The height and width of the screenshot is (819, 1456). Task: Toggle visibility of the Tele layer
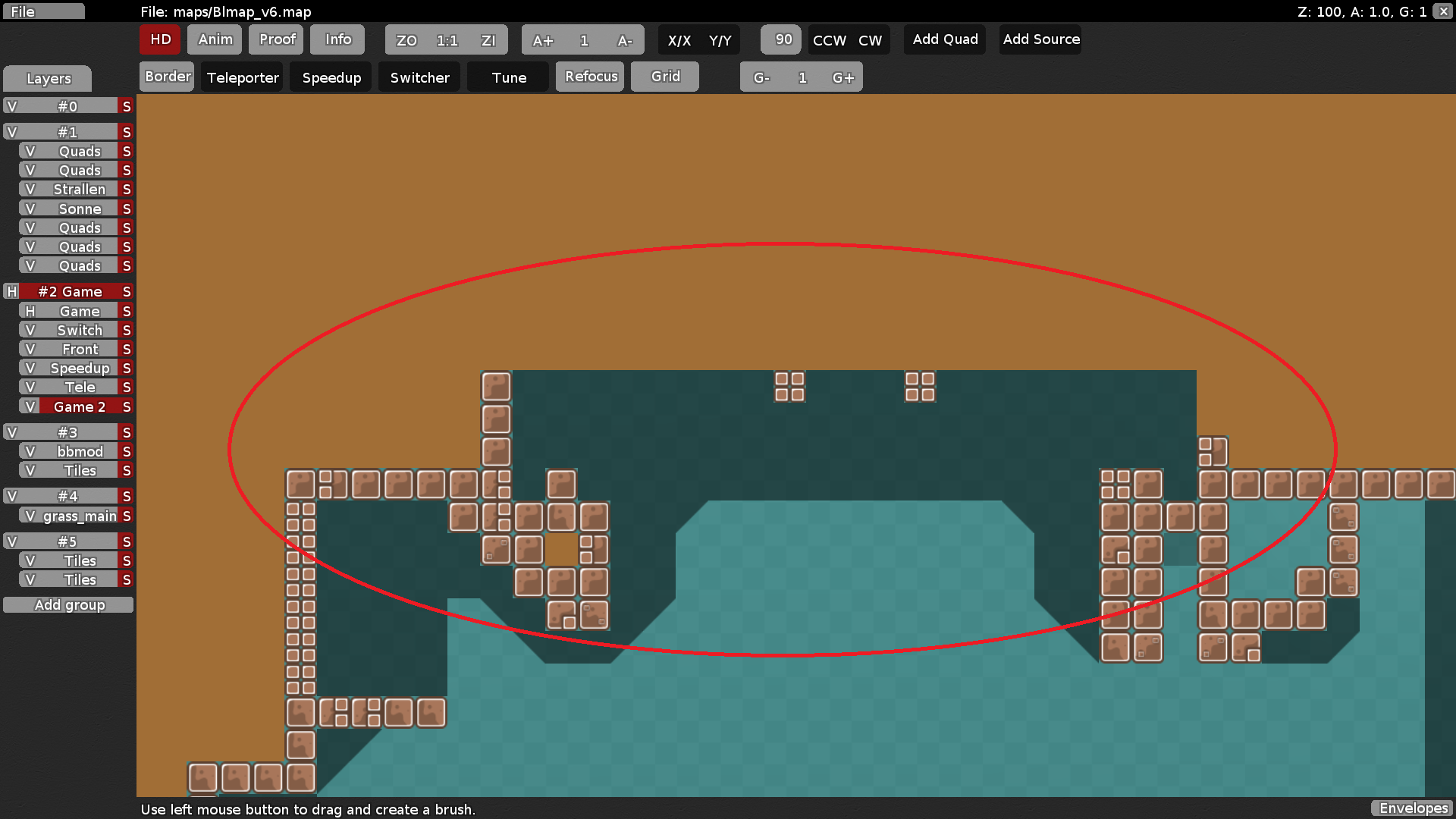(x=29, y=387)
